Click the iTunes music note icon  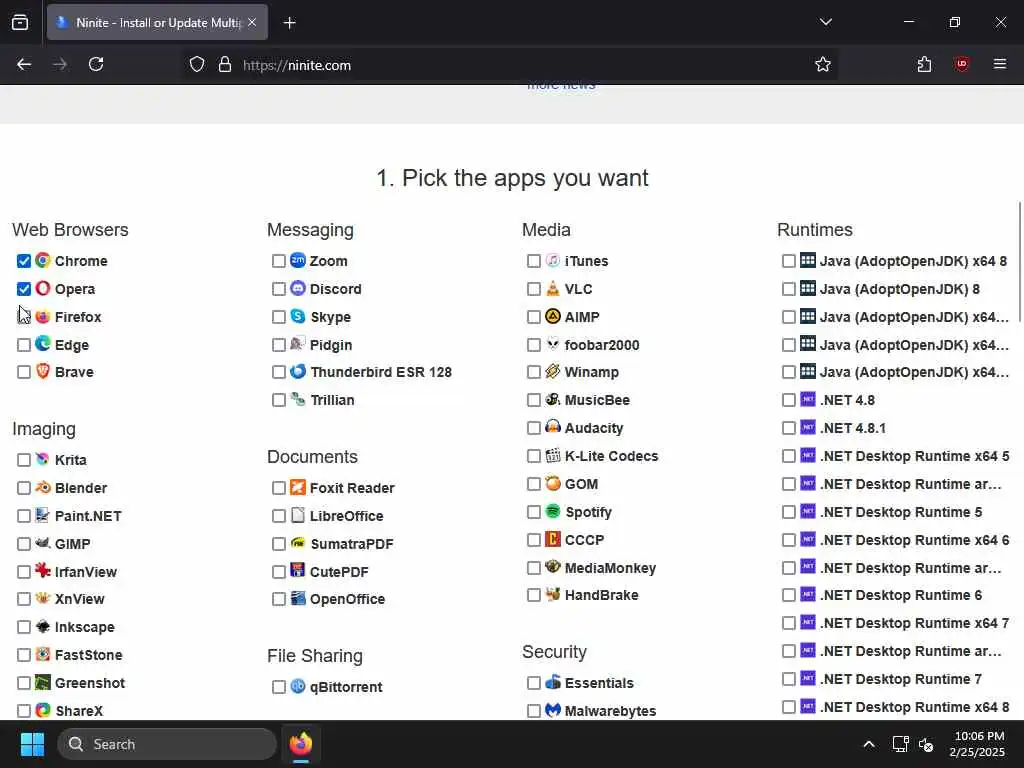tap(553, 260)
